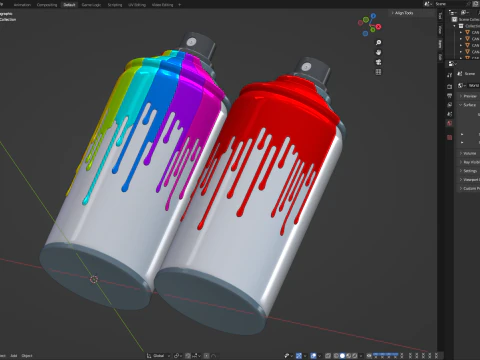Toggle X-ray mode in viewport header
Screen dimensions: 480x360
coord(327,355)
